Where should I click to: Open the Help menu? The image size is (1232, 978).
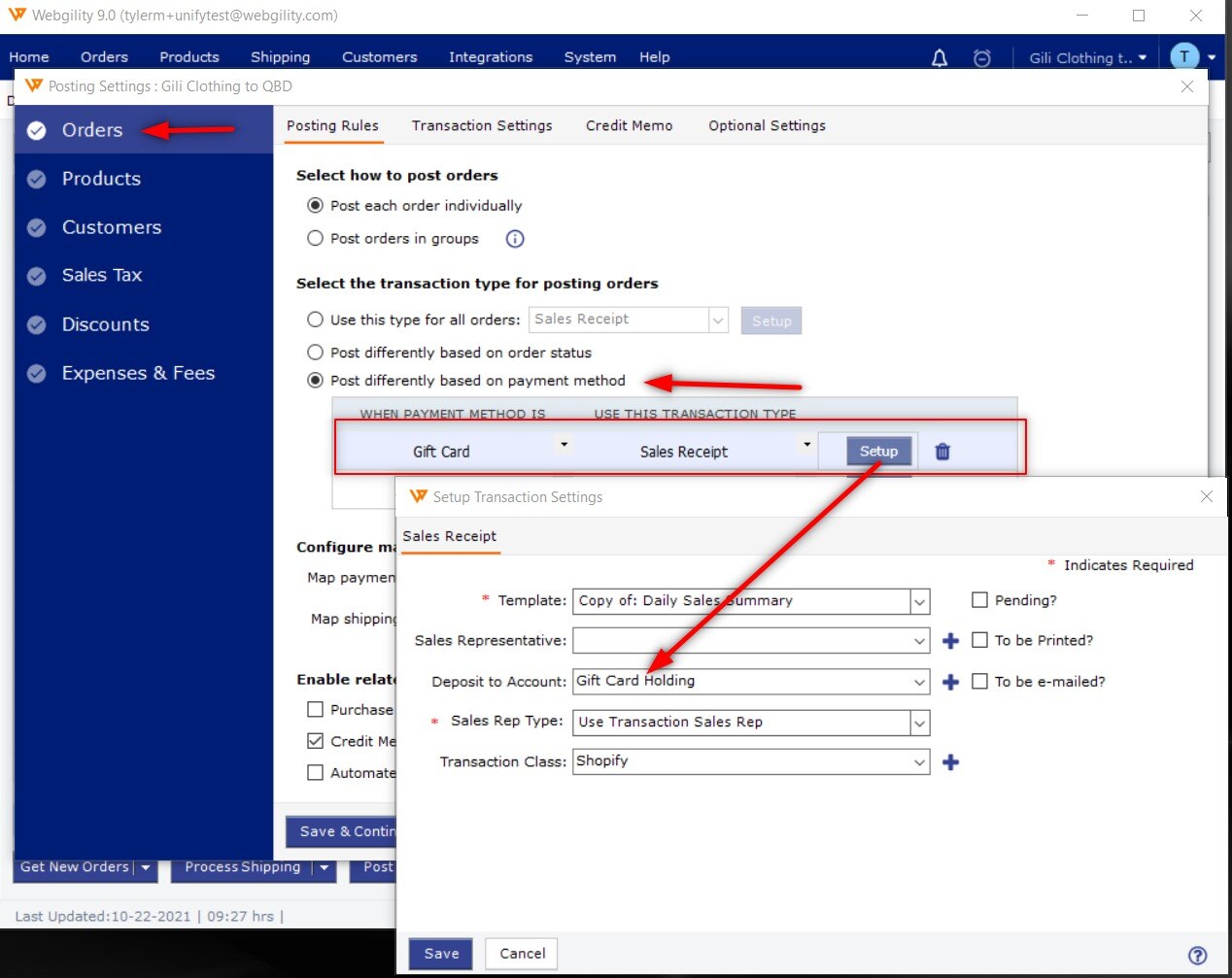pyautogui.click(x=655, y=57)
